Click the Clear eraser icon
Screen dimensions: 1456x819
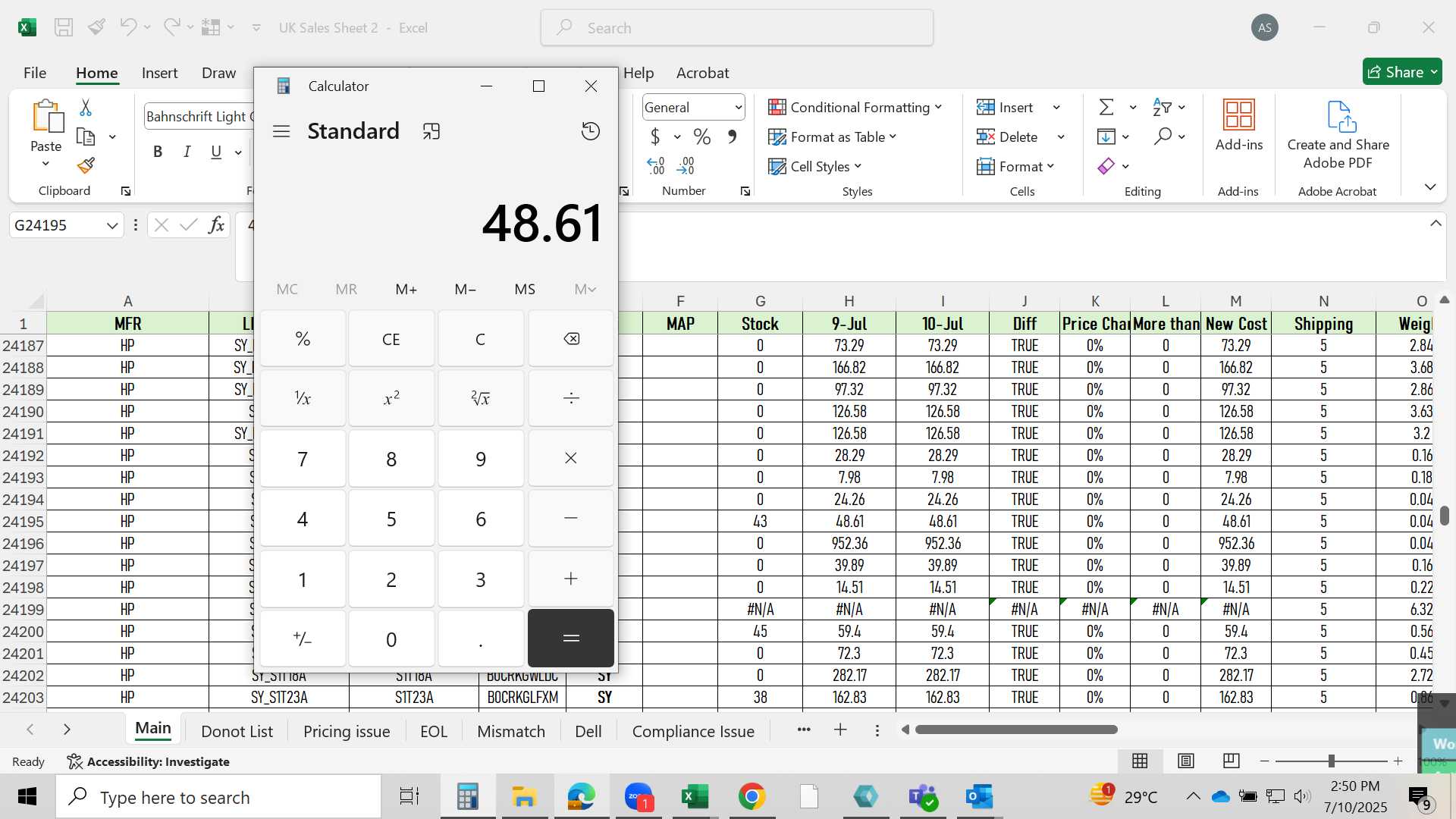point(1106,166)
